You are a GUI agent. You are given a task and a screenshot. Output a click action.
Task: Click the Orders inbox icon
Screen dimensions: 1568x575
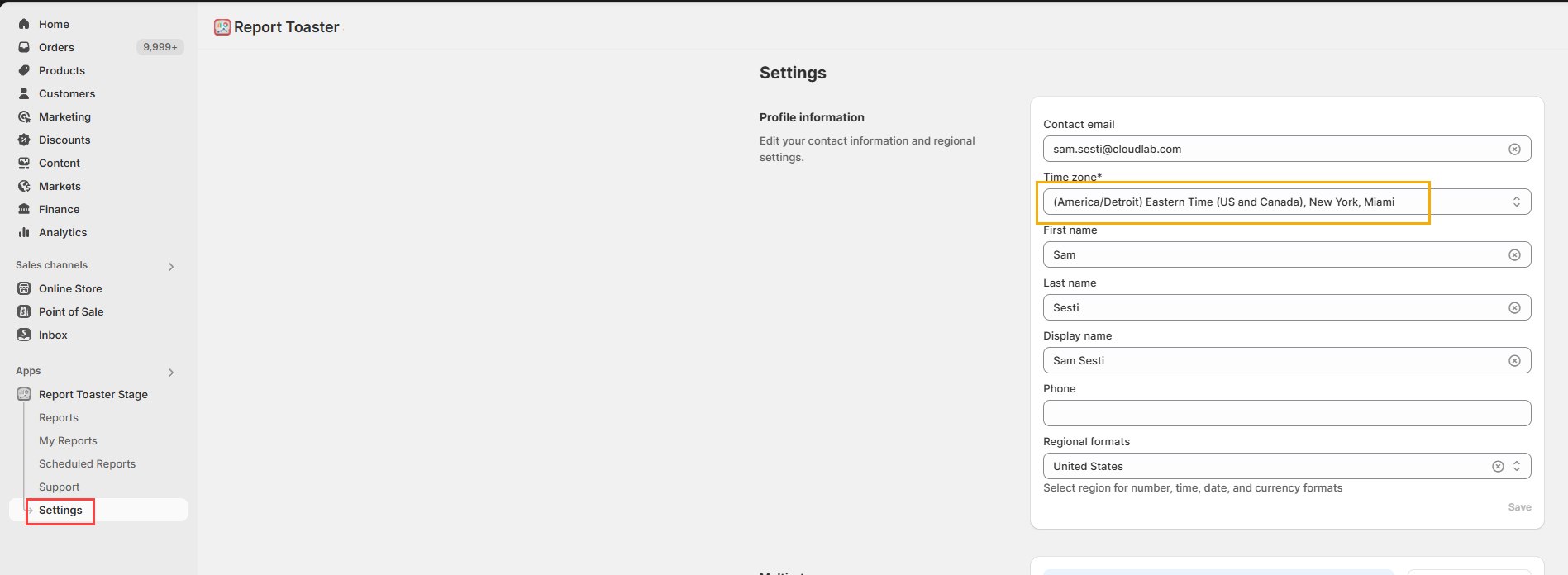(x=24, y=47)
